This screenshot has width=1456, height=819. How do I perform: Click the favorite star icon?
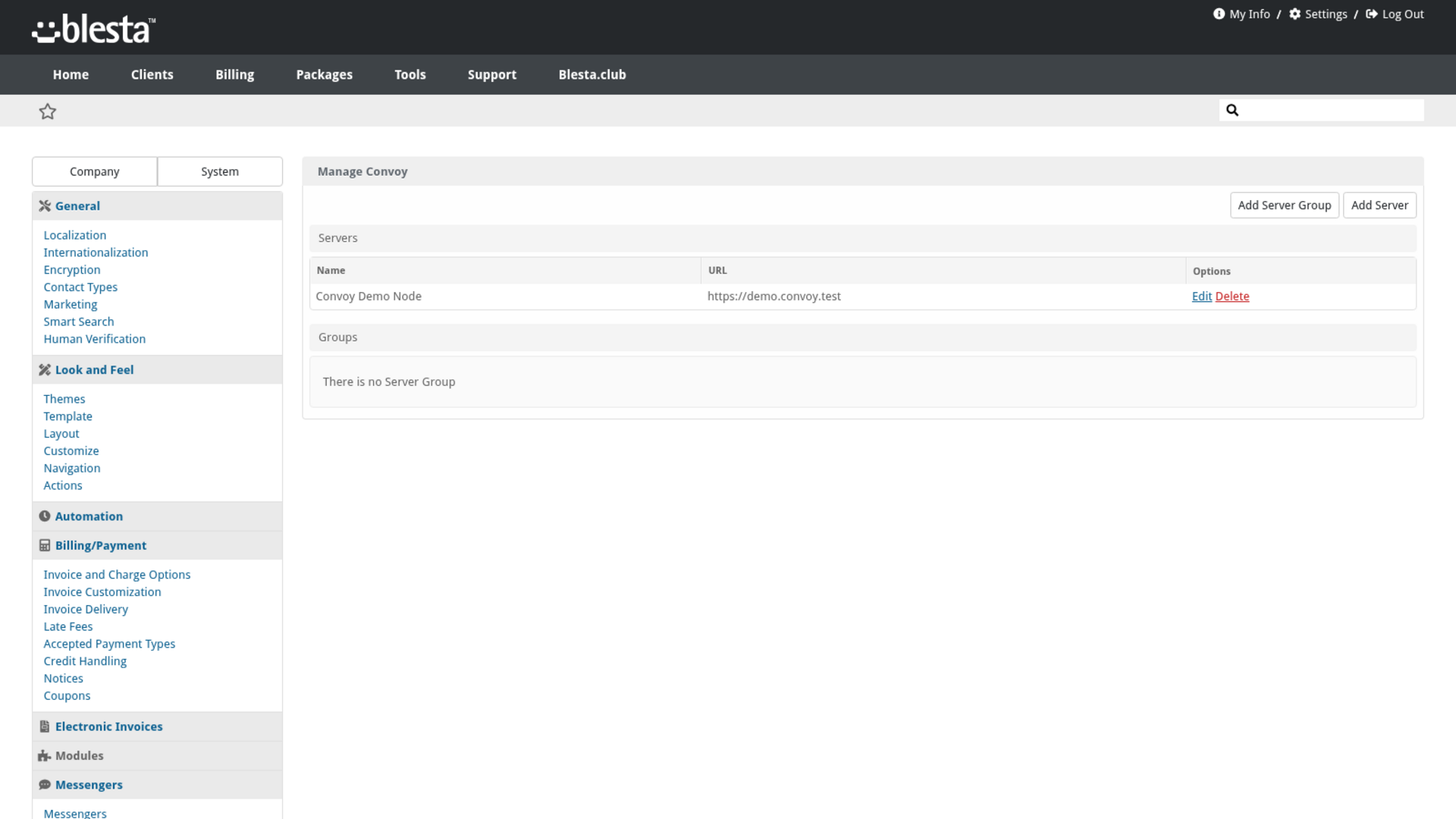[48, 111]
